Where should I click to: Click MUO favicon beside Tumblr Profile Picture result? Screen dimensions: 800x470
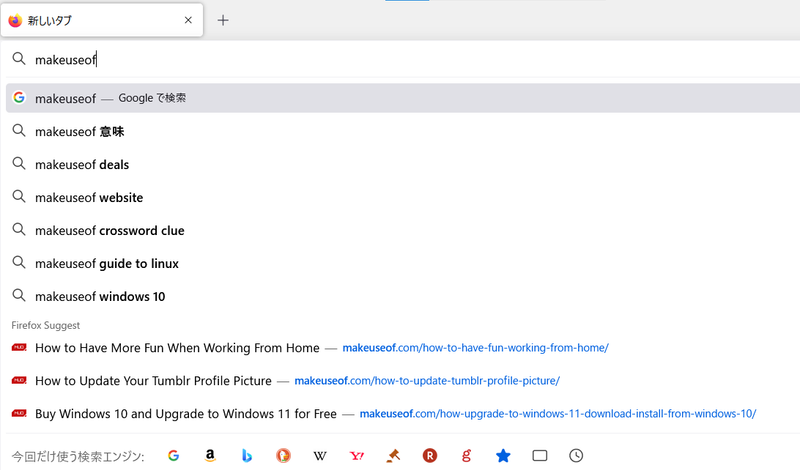click(x=19, y=380)
